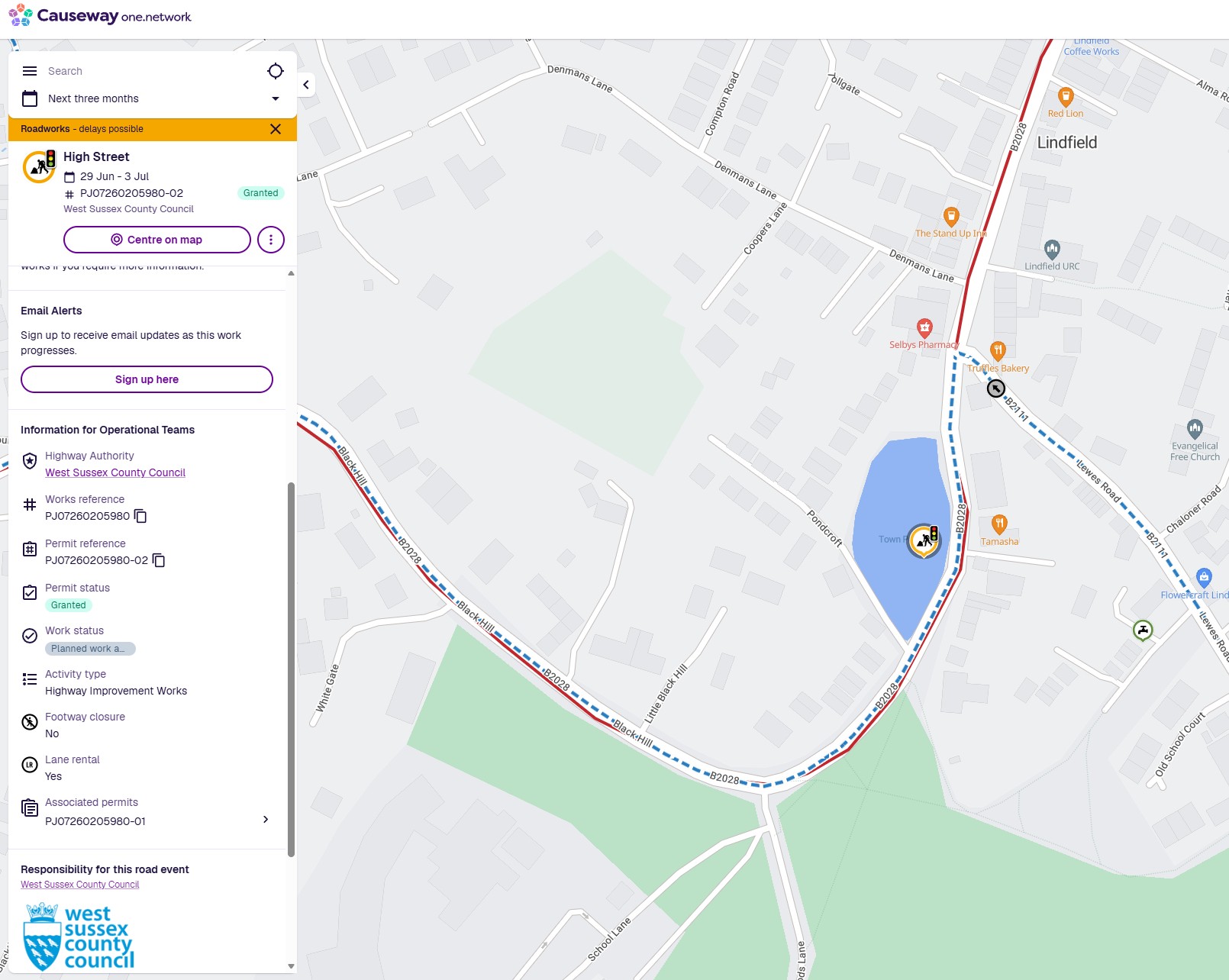1229x980 pixels.
Task: Click the Footway closure icon
Action: 30,721
